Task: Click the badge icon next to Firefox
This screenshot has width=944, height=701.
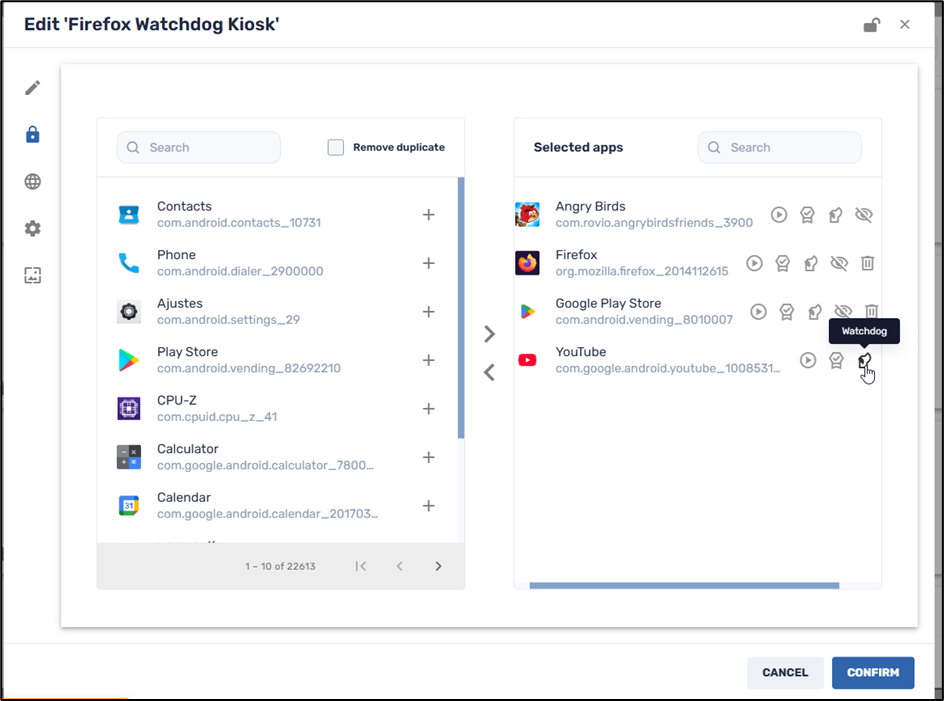Action: (x=783, y=263)
